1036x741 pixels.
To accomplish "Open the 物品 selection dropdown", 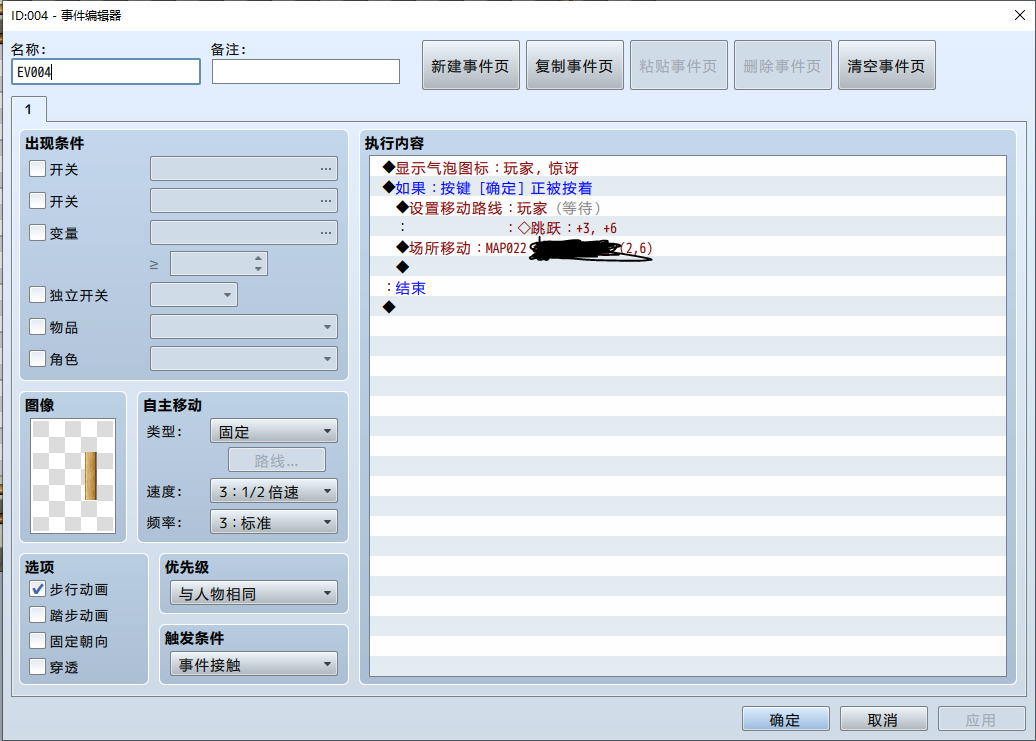I will pos(244,327).
